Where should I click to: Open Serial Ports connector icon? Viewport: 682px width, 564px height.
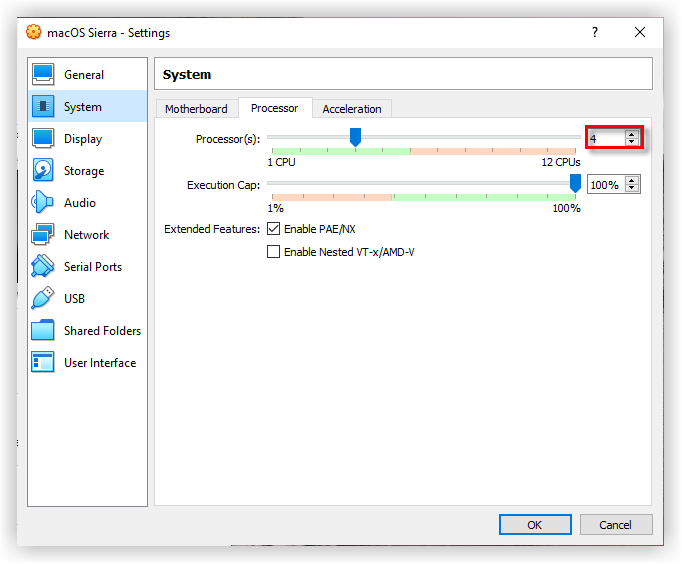coord(43,267)
